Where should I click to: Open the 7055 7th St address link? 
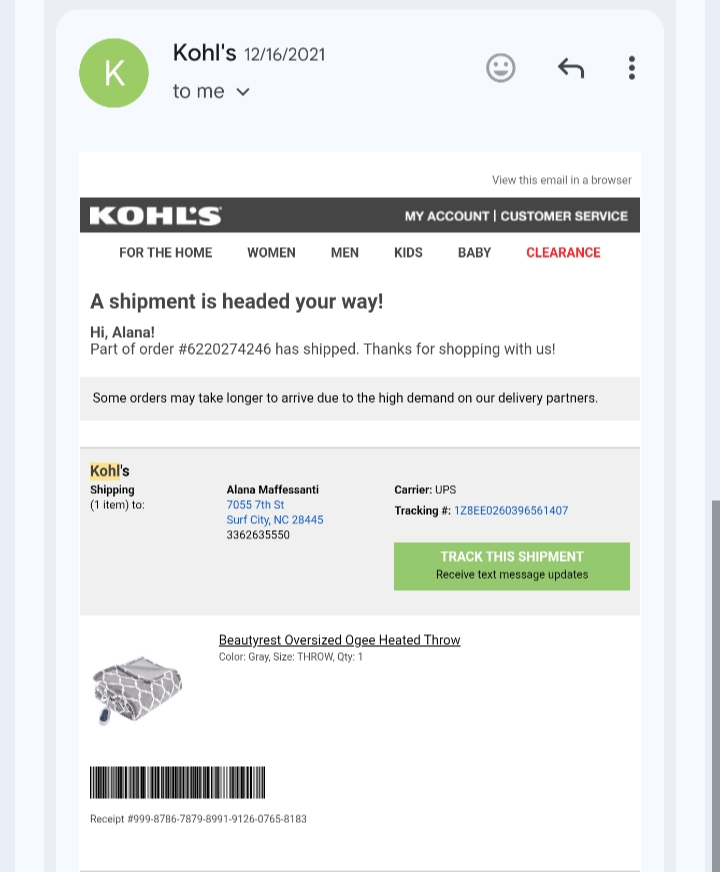pyautogui.click(x=255, y=505)
